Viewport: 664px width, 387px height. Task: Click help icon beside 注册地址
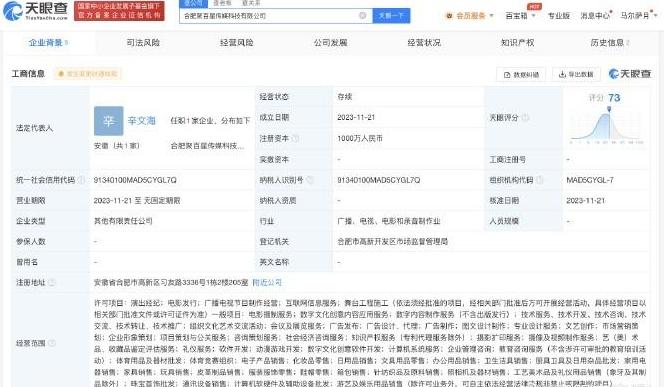[52, 282]
